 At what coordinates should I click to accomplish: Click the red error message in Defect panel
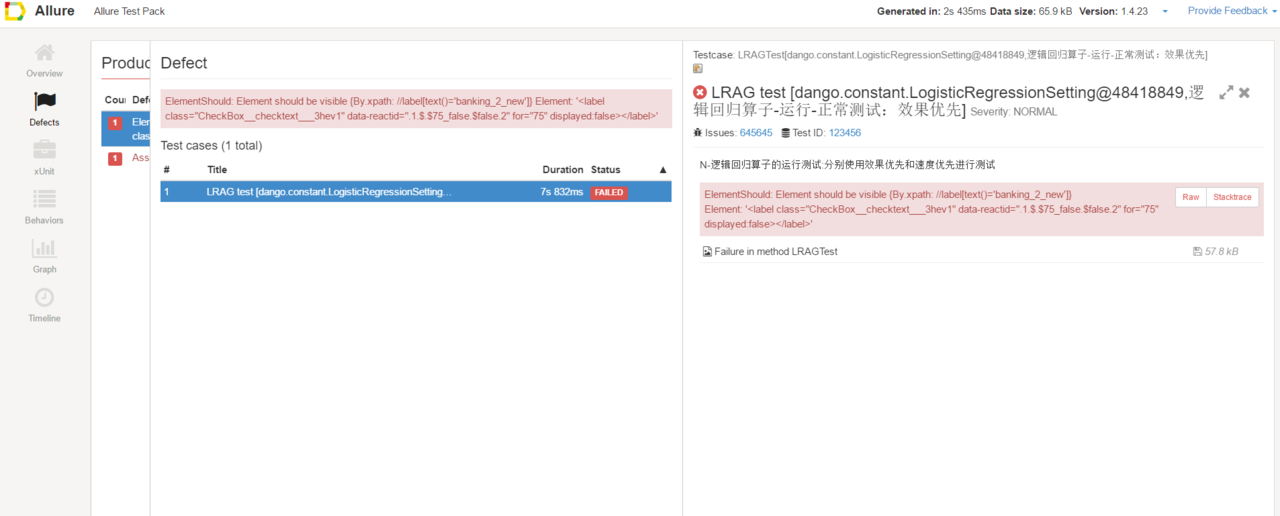(x=416, y=108)
